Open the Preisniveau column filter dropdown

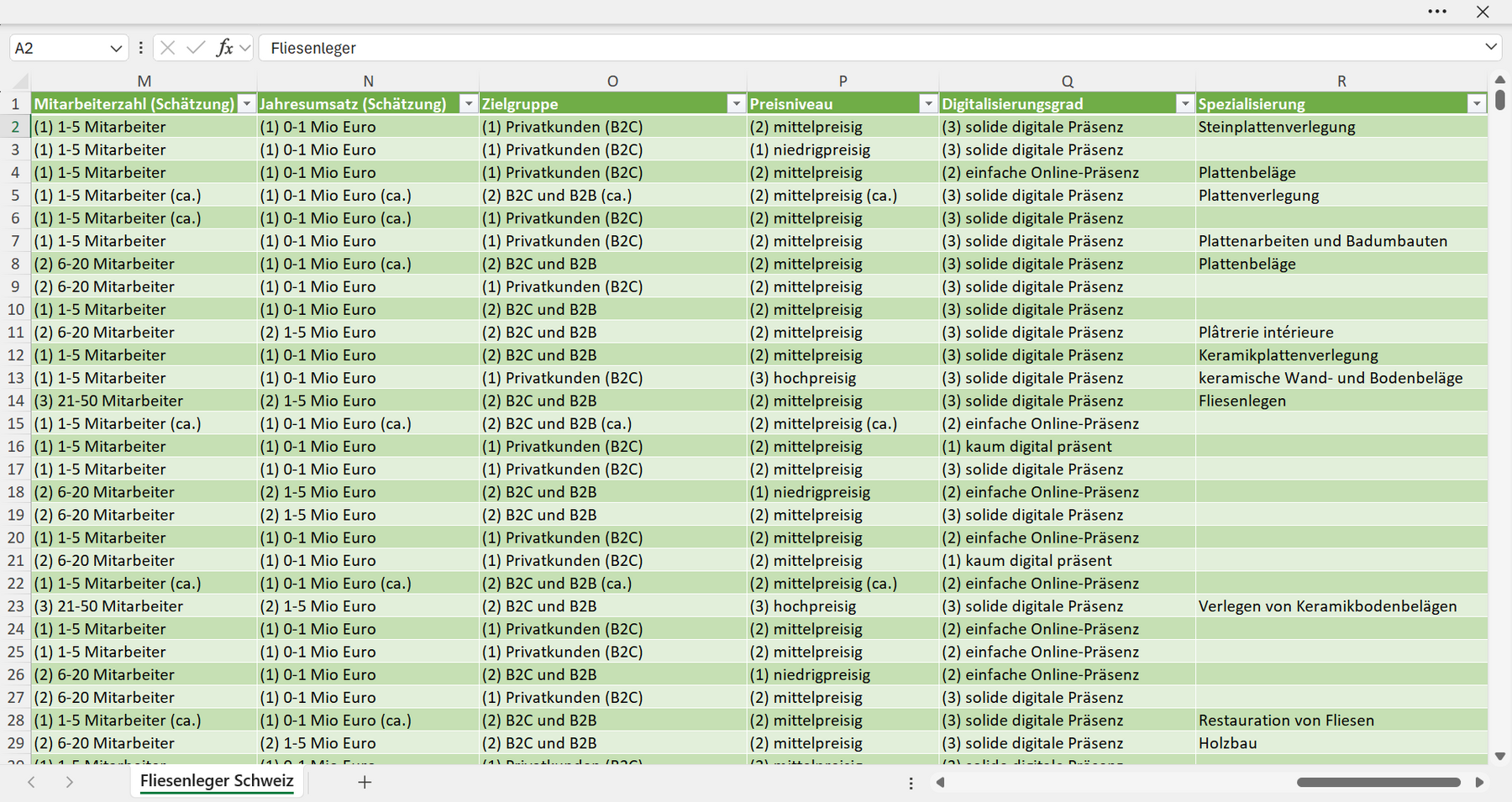click(x=928, y=104)
